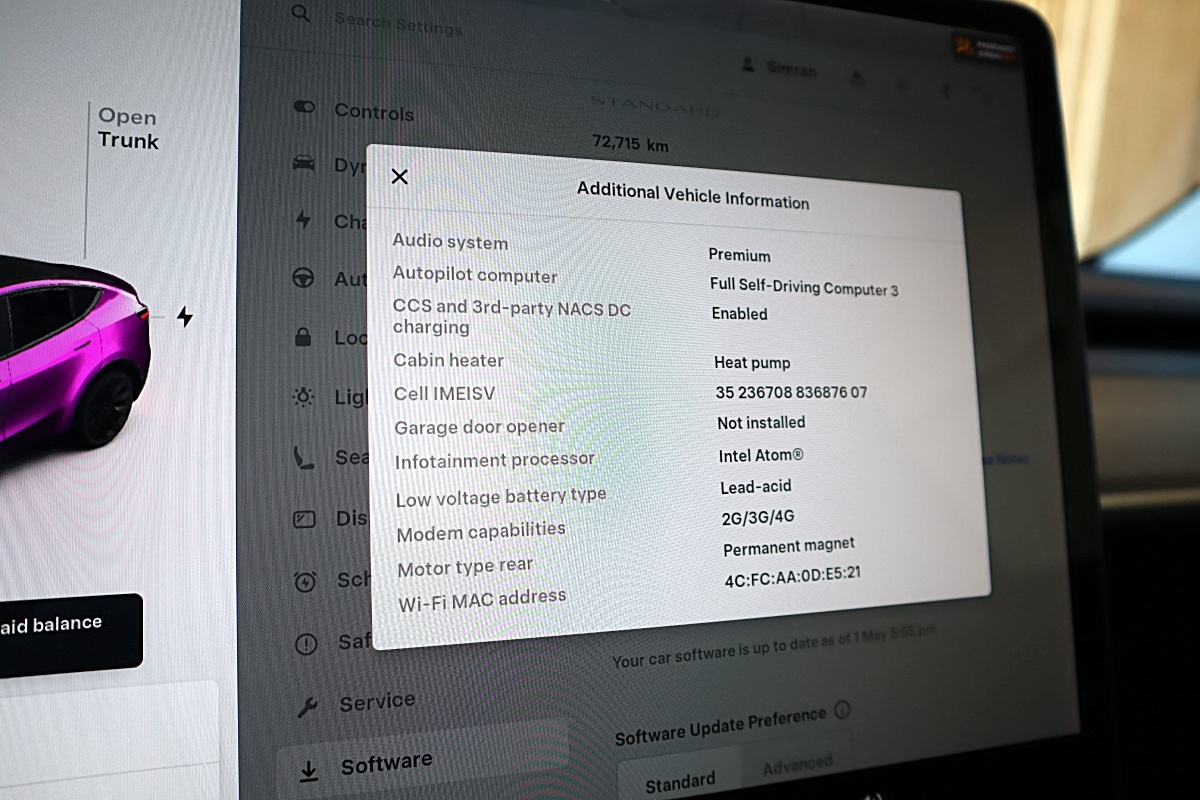Select the Locks padlock icon
Screen dimensions: 1200x800
click(303, 337)
